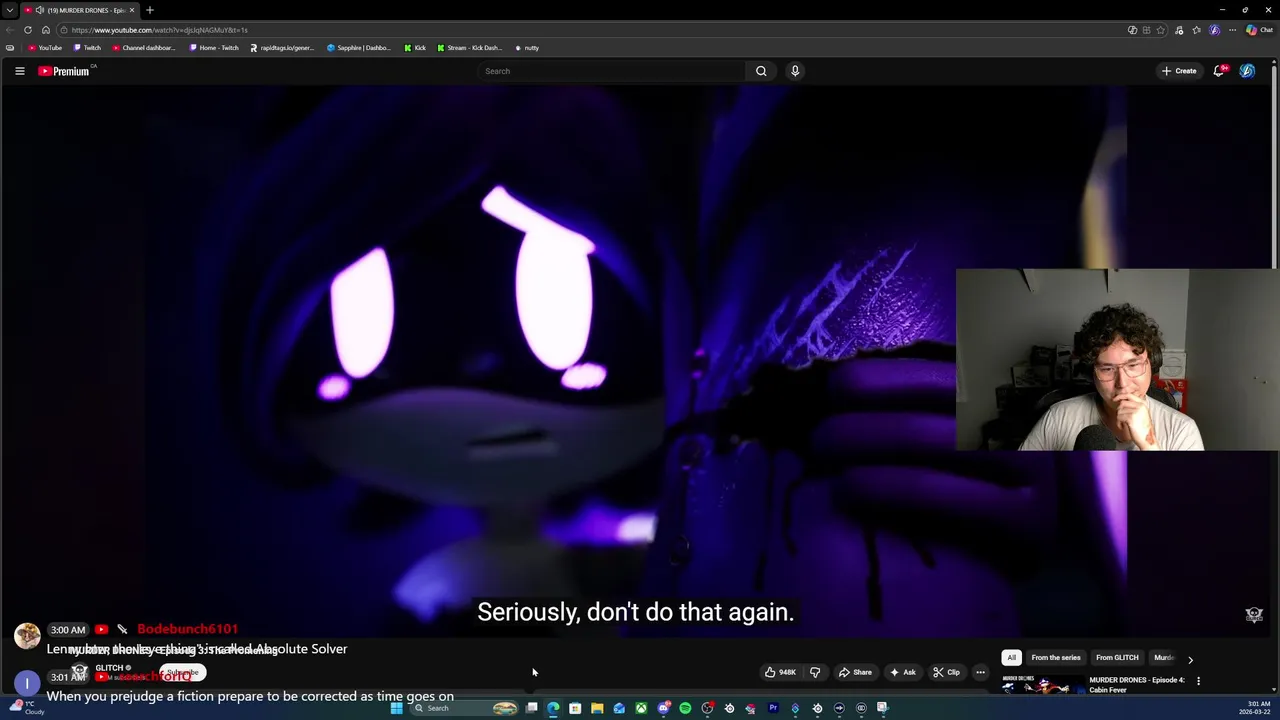This screenshot has height=720, width=1280.
Task: Select the From GLITCH chip
Action: pyautogui.click(x=1117, y=658)
